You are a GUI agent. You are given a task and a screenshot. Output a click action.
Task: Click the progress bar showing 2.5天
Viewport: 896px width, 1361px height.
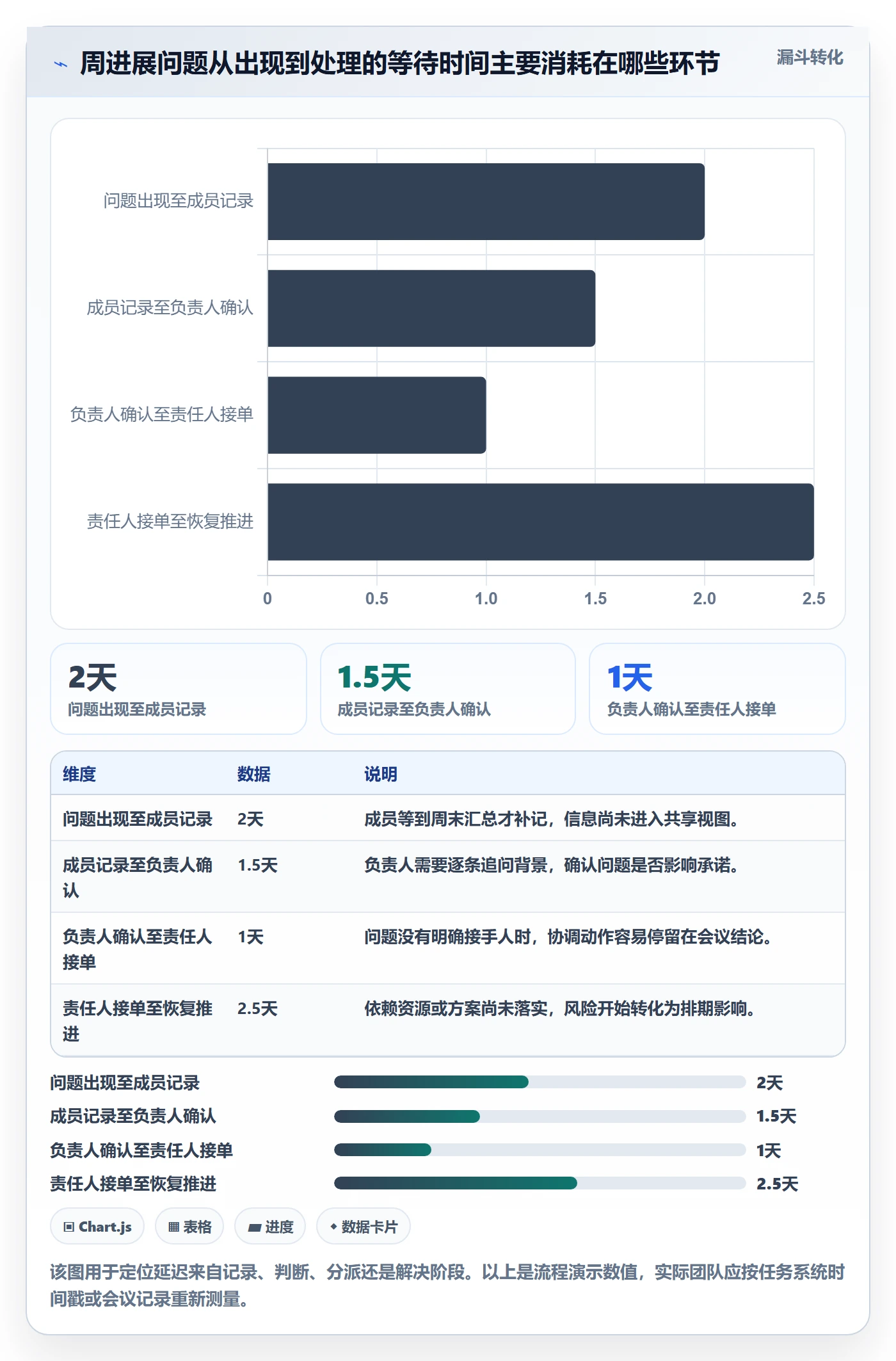click(540, 1183)
